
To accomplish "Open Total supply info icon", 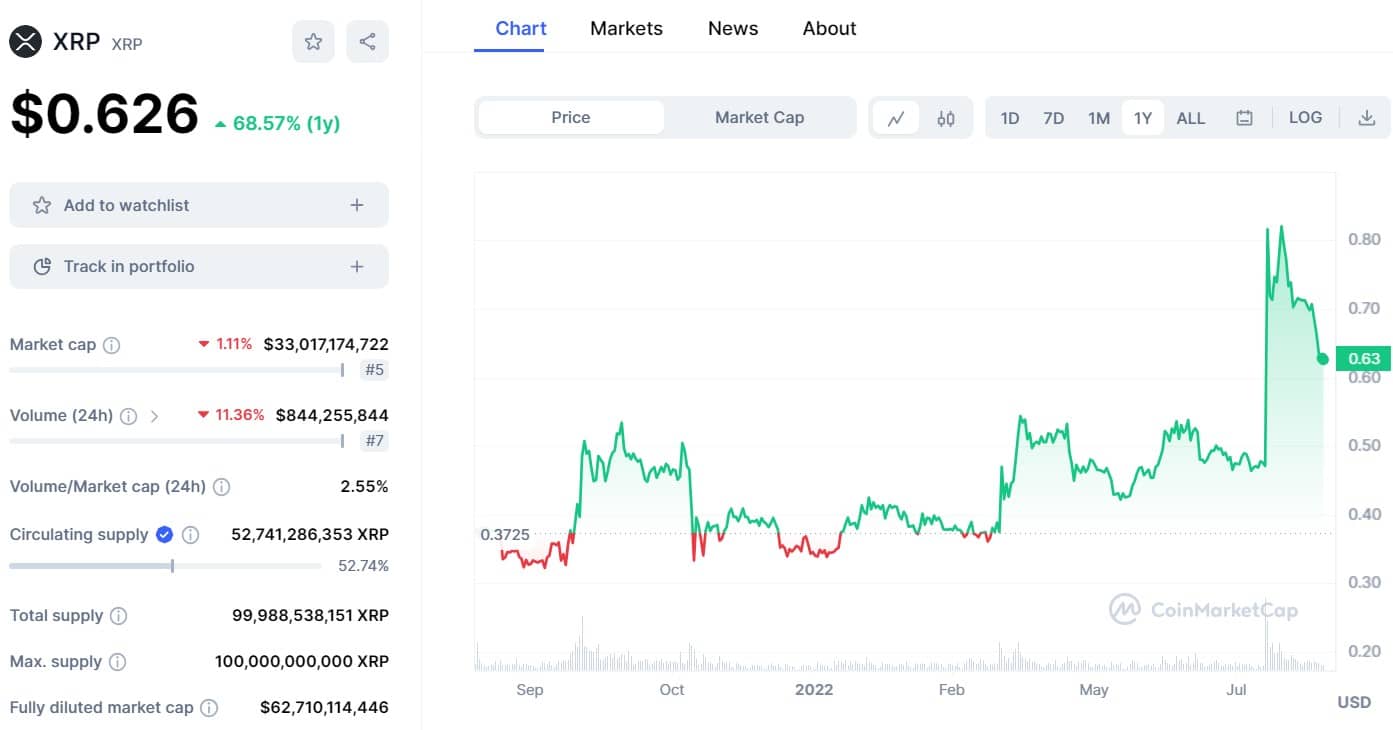I will tap(118, 616).
